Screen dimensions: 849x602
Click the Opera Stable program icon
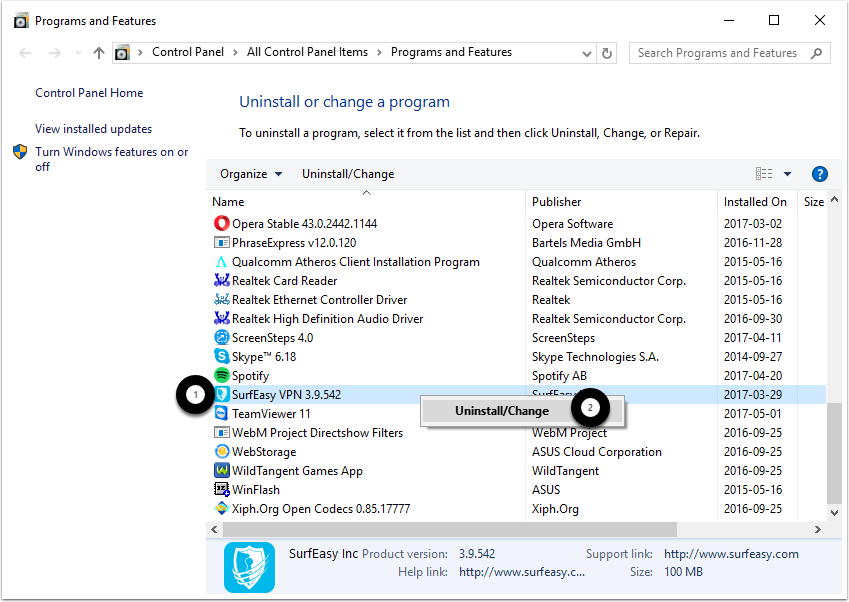point(221,223)
